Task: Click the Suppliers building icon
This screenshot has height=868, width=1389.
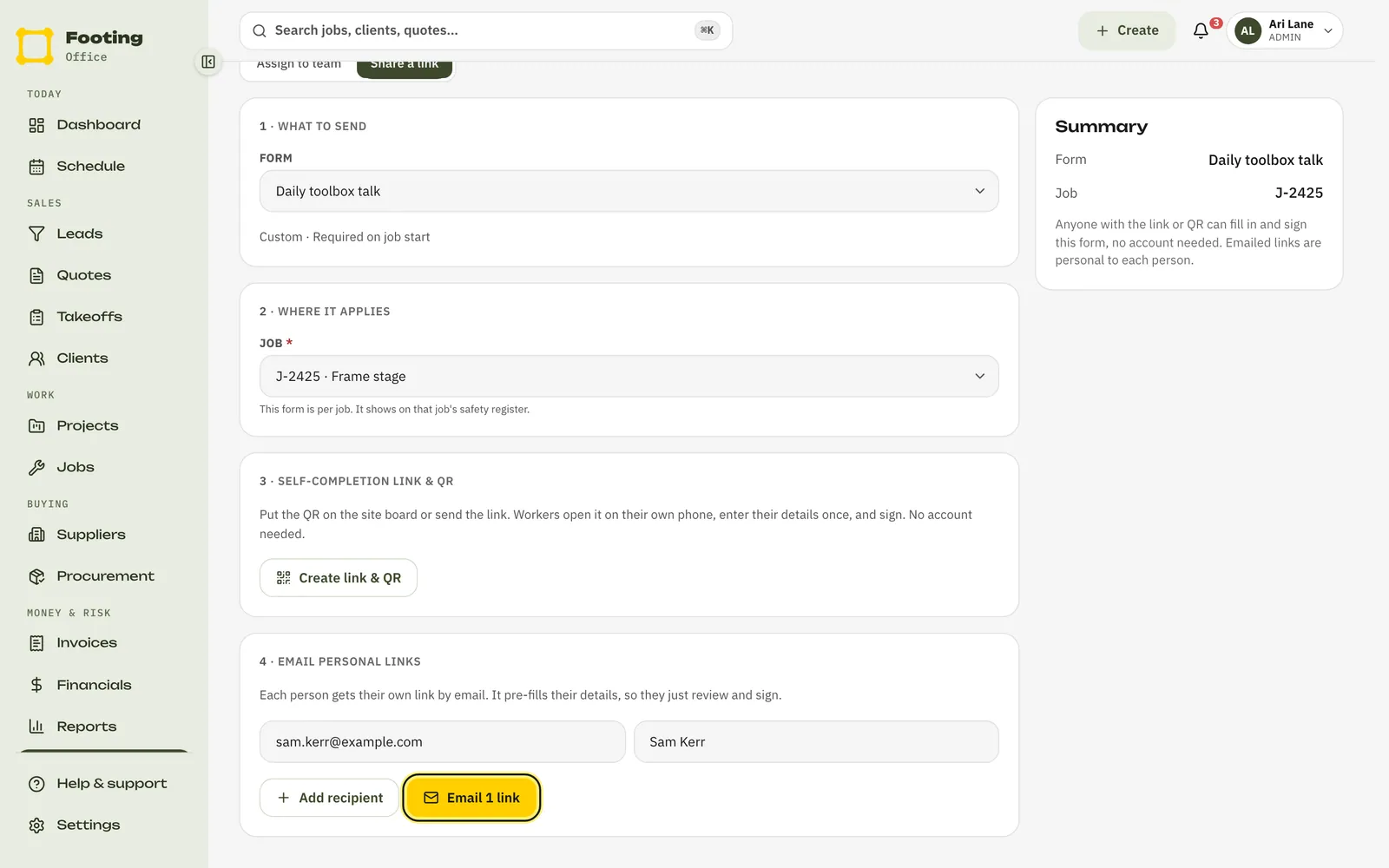Action: tap(36, 535)
